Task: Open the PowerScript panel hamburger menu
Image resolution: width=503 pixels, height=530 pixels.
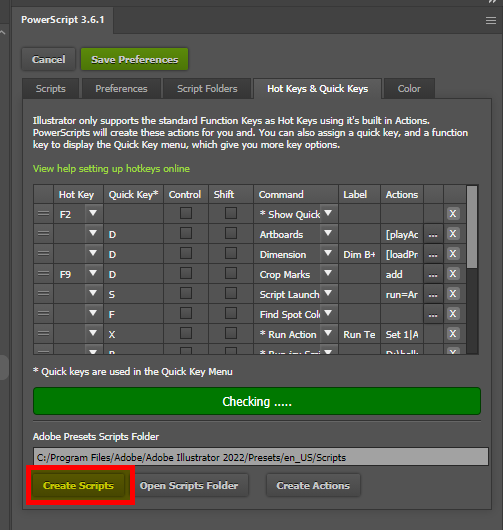Action: tap(491, 21)
